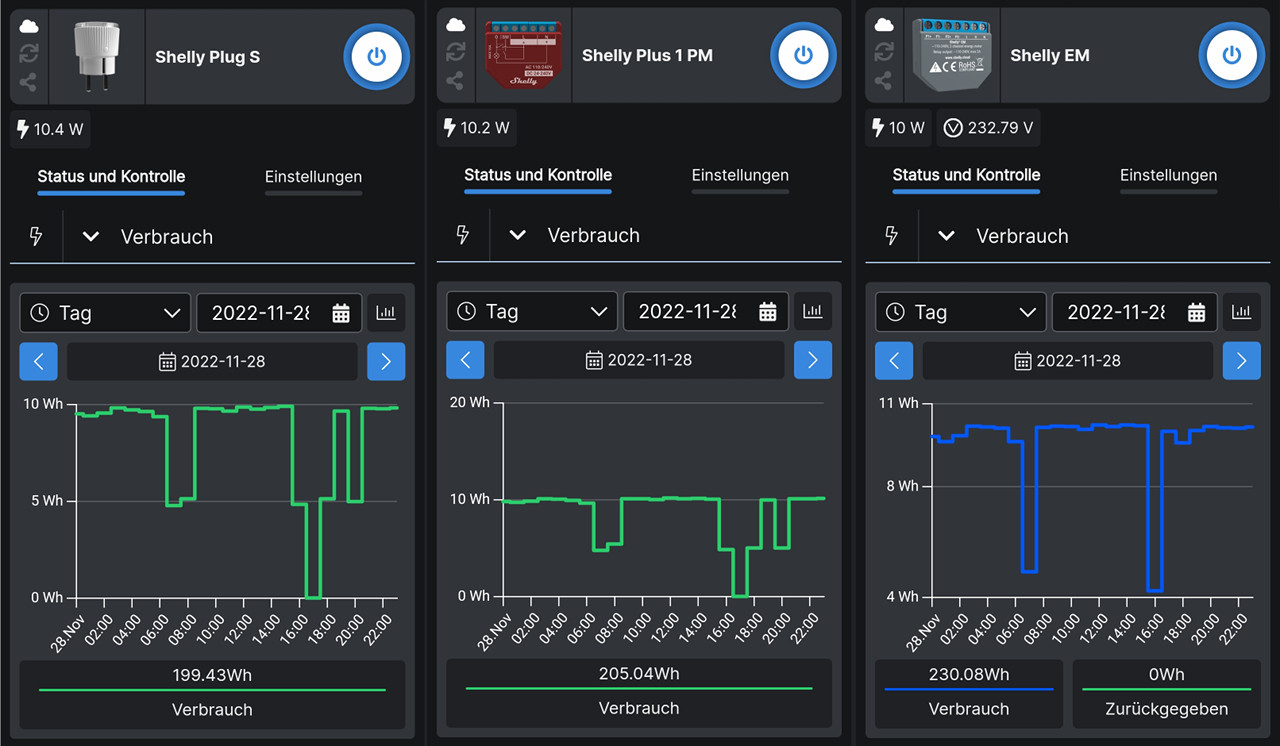Viewport: 1280px width, 746px height.
Task: Click 2022-11-28 date label on Plug S
Action: 212,362
